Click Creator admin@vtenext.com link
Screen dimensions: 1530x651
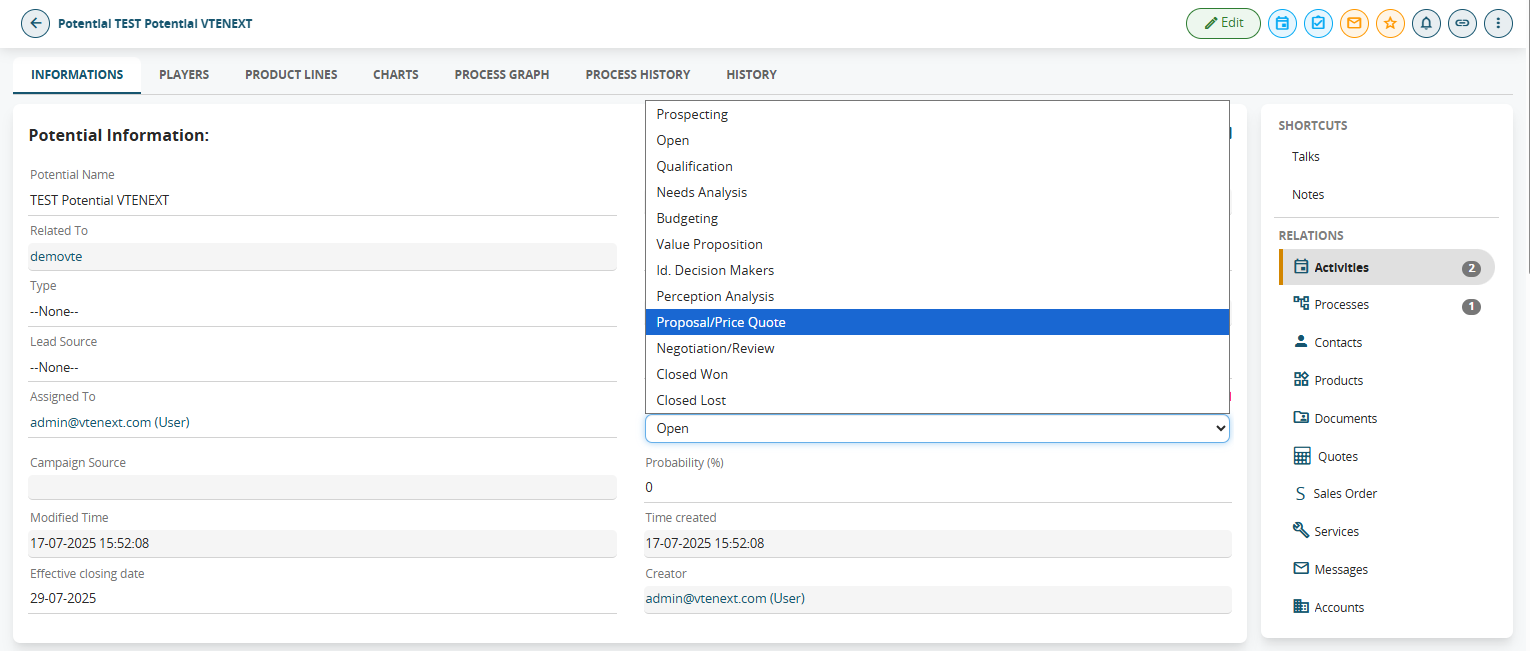point(725,599)
